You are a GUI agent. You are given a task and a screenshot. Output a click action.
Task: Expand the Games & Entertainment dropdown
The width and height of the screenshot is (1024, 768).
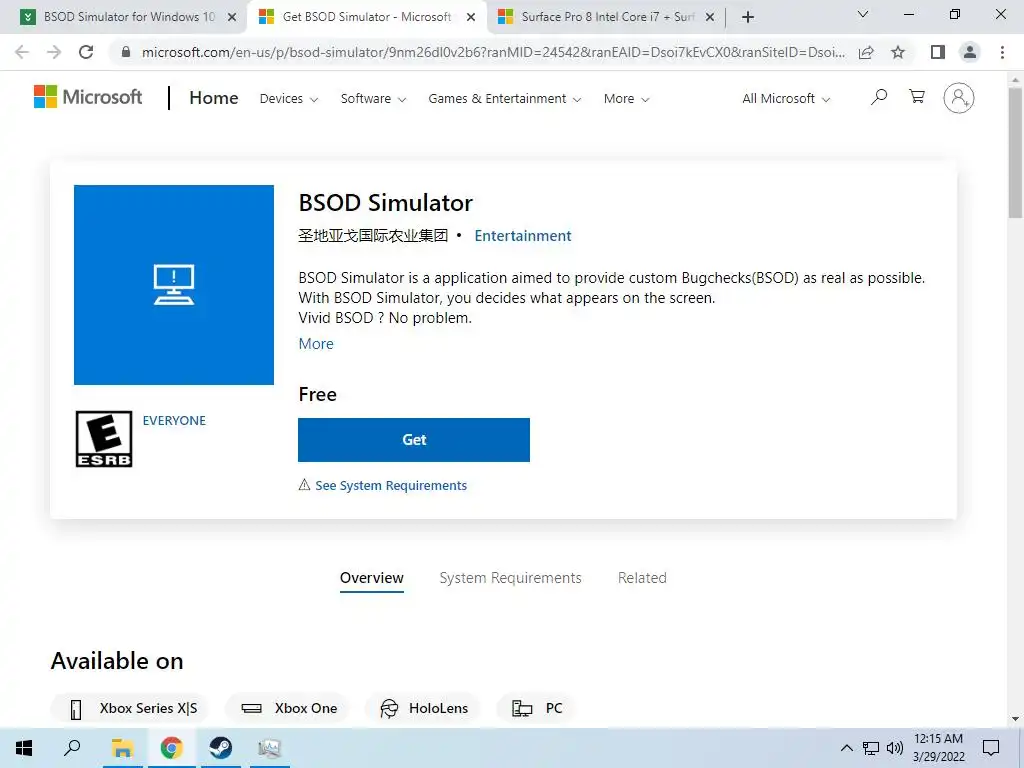(x=504, y=99)
